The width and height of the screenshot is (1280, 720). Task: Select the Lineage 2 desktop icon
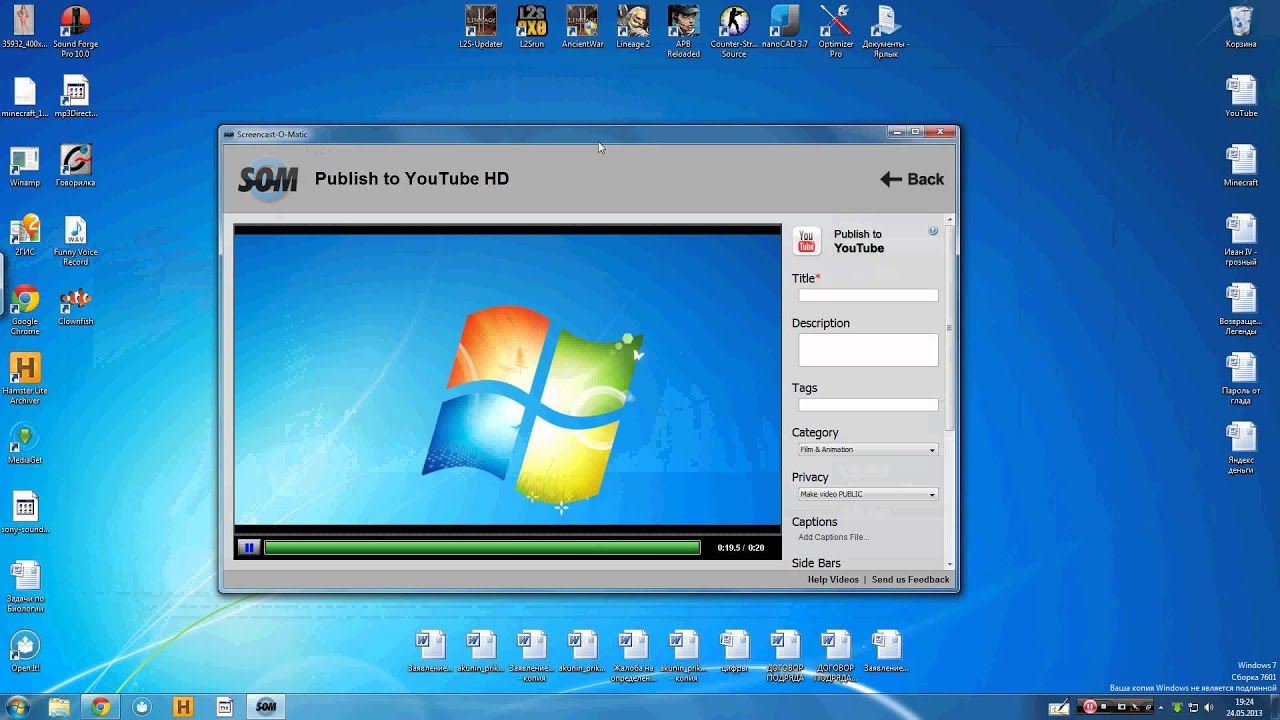tap(633, 27)
